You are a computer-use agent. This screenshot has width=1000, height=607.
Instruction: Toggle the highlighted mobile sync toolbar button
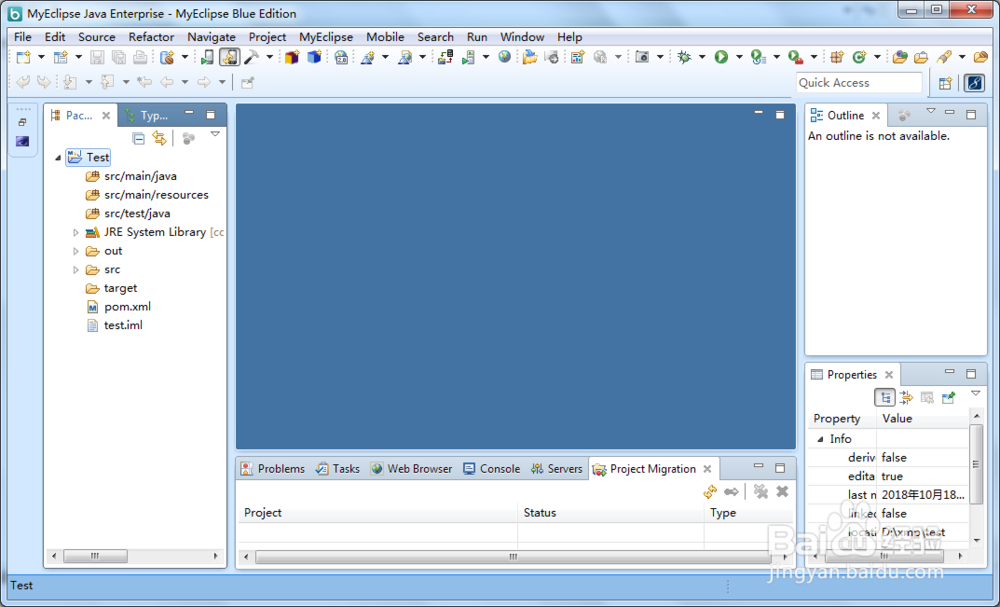pos(229,57)
